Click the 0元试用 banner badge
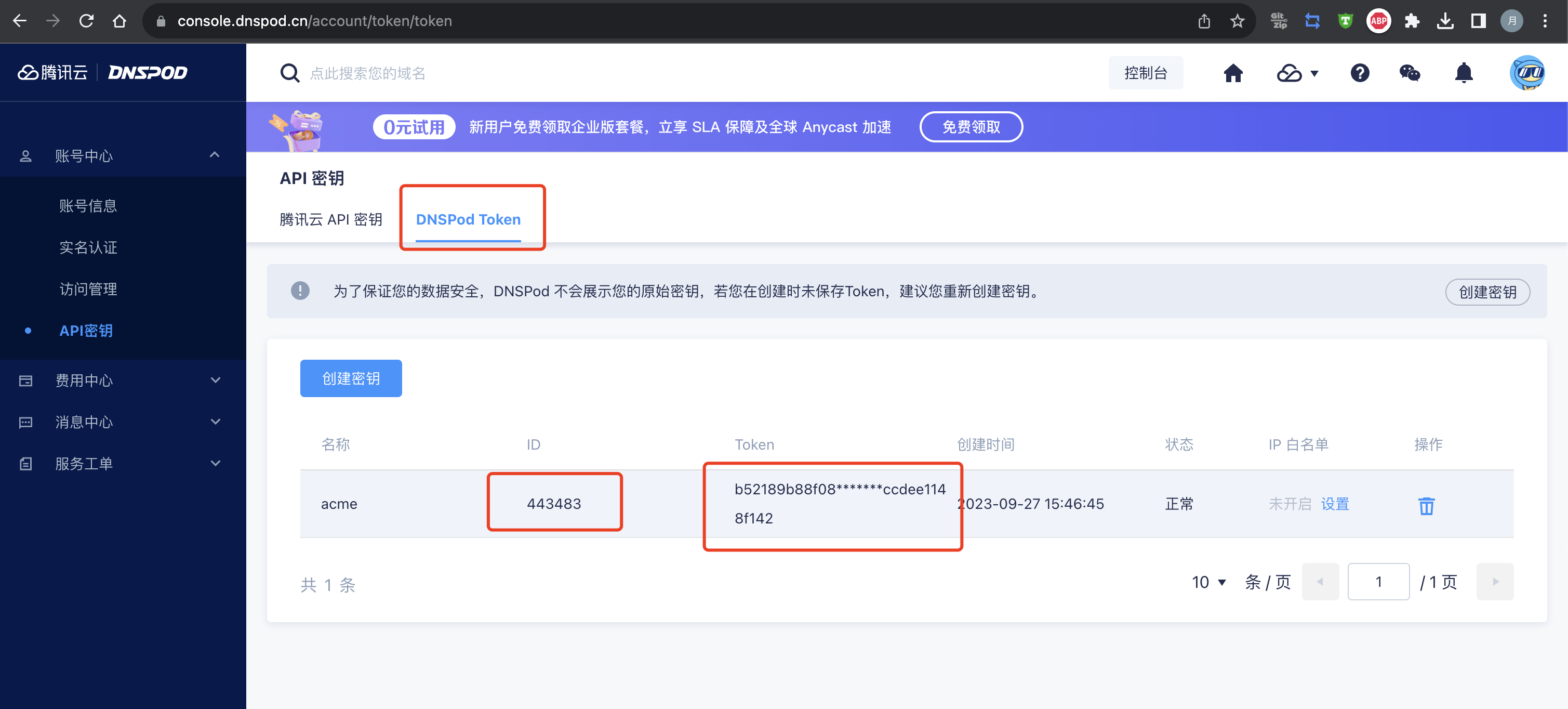This screenshot has width=1568, height=709. pos(414,127)
